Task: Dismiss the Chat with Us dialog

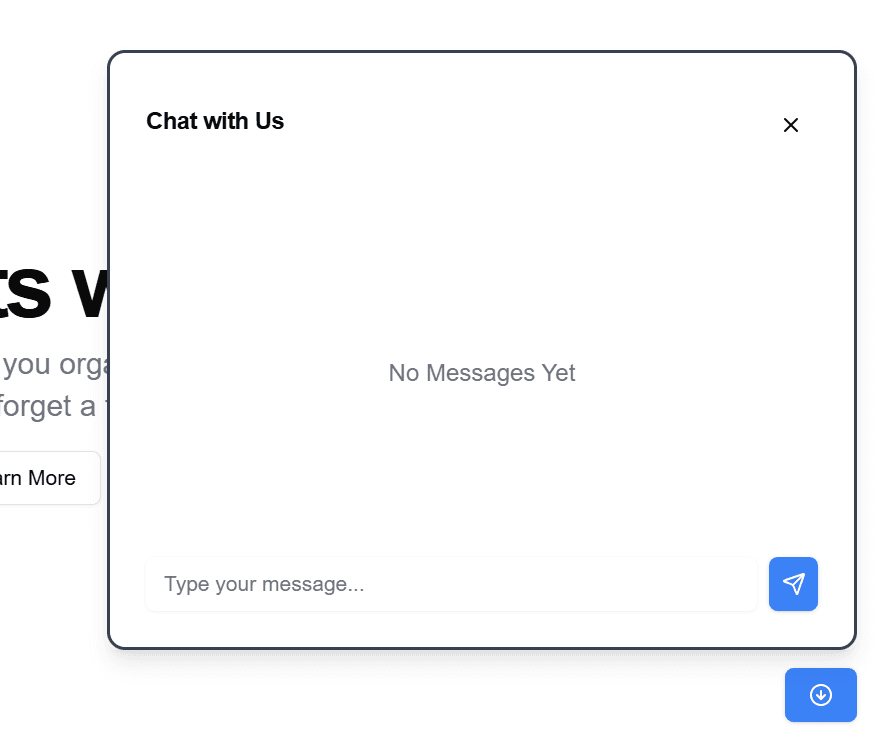Action: point(791,125)
